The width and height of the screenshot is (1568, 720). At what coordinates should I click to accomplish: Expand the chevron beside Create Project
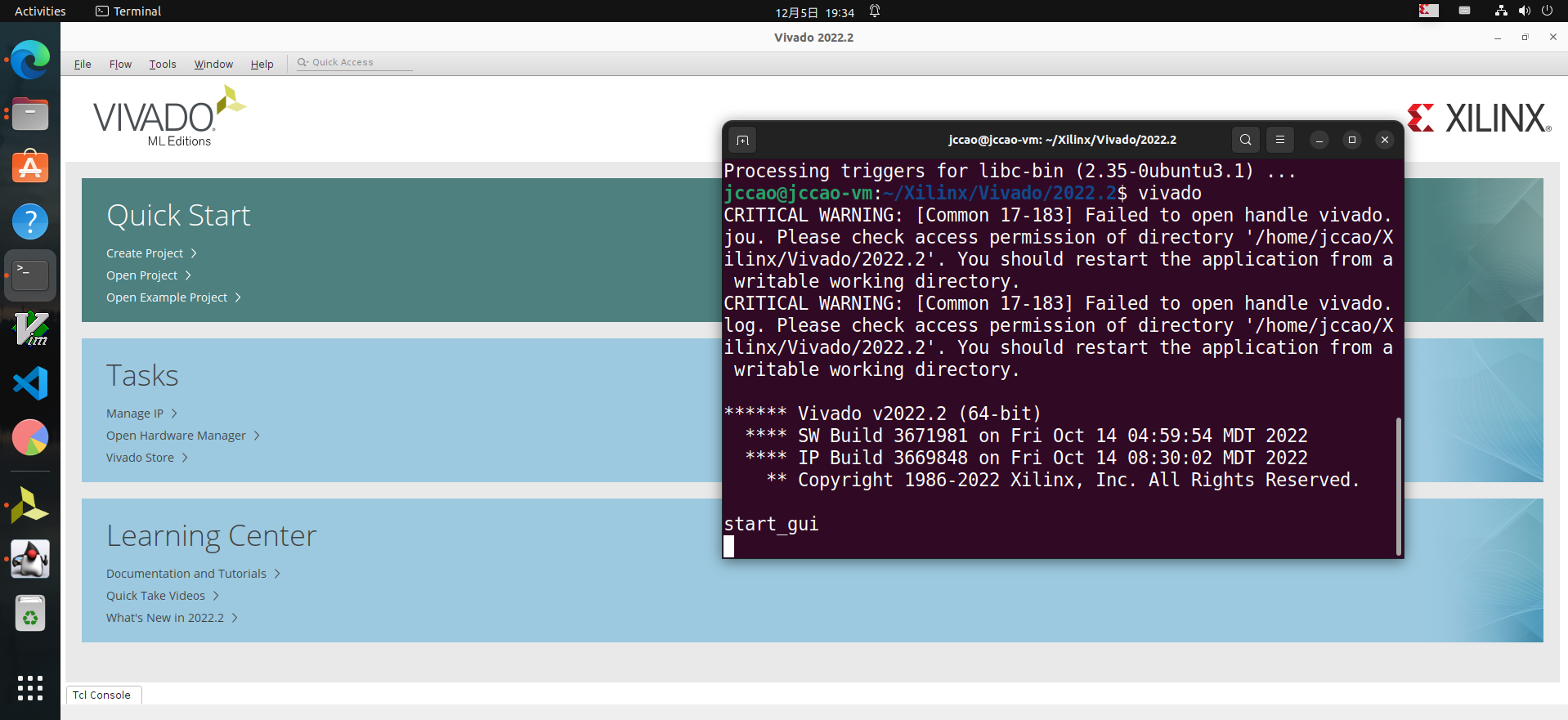tap(194, 253)
